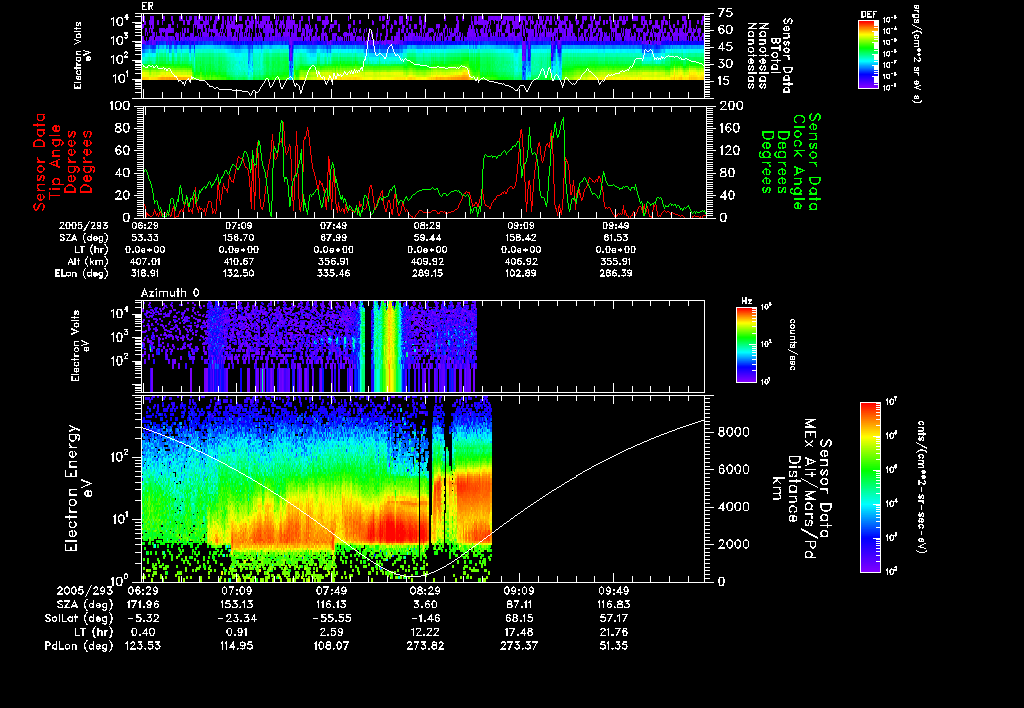Select the Azimuth 0 panel title

point(170,293)
